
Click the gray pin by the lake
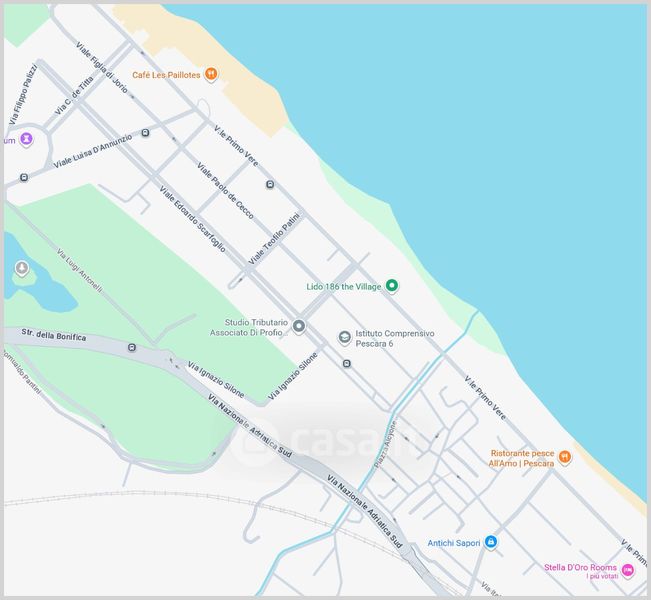coord(22,269)
